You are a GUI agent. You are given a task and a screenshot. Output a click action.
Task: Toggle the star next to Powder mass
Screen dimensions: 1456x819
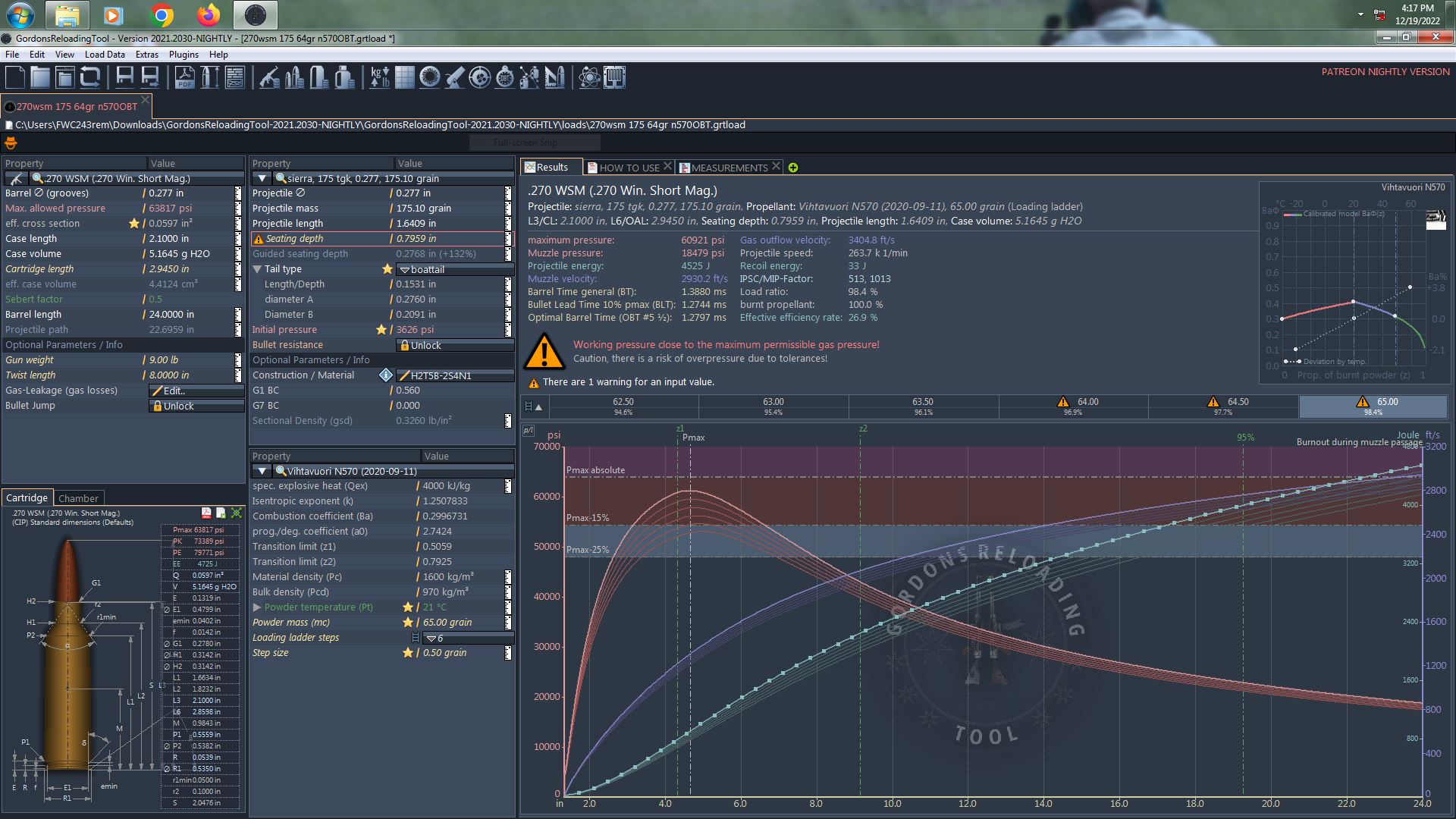408,623
